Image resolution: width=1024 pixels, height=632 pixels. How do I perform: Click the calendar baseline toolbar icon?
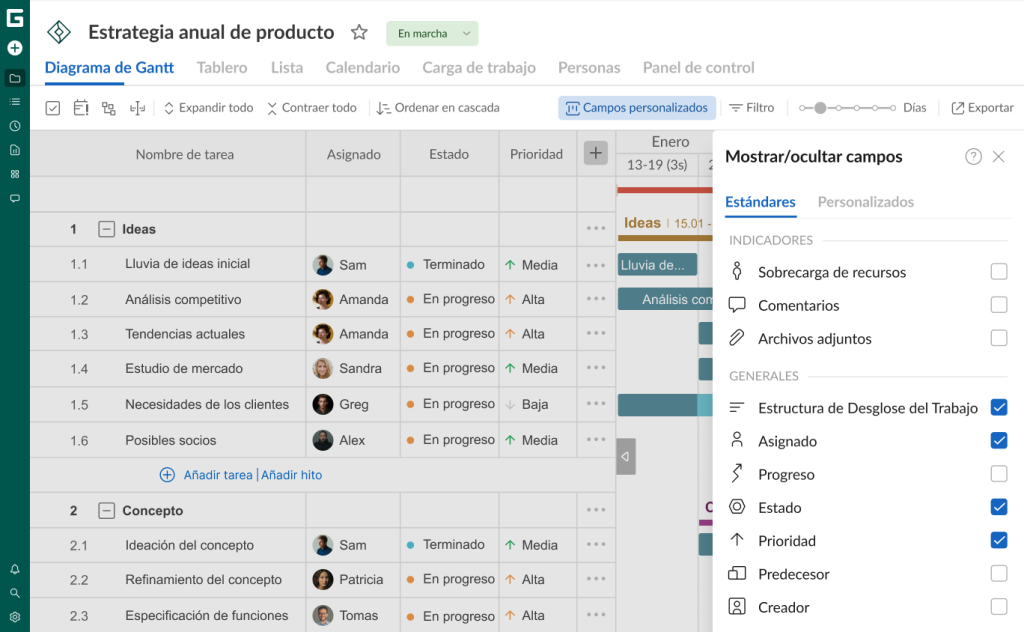pyautogui.click(x=81, y=108)
